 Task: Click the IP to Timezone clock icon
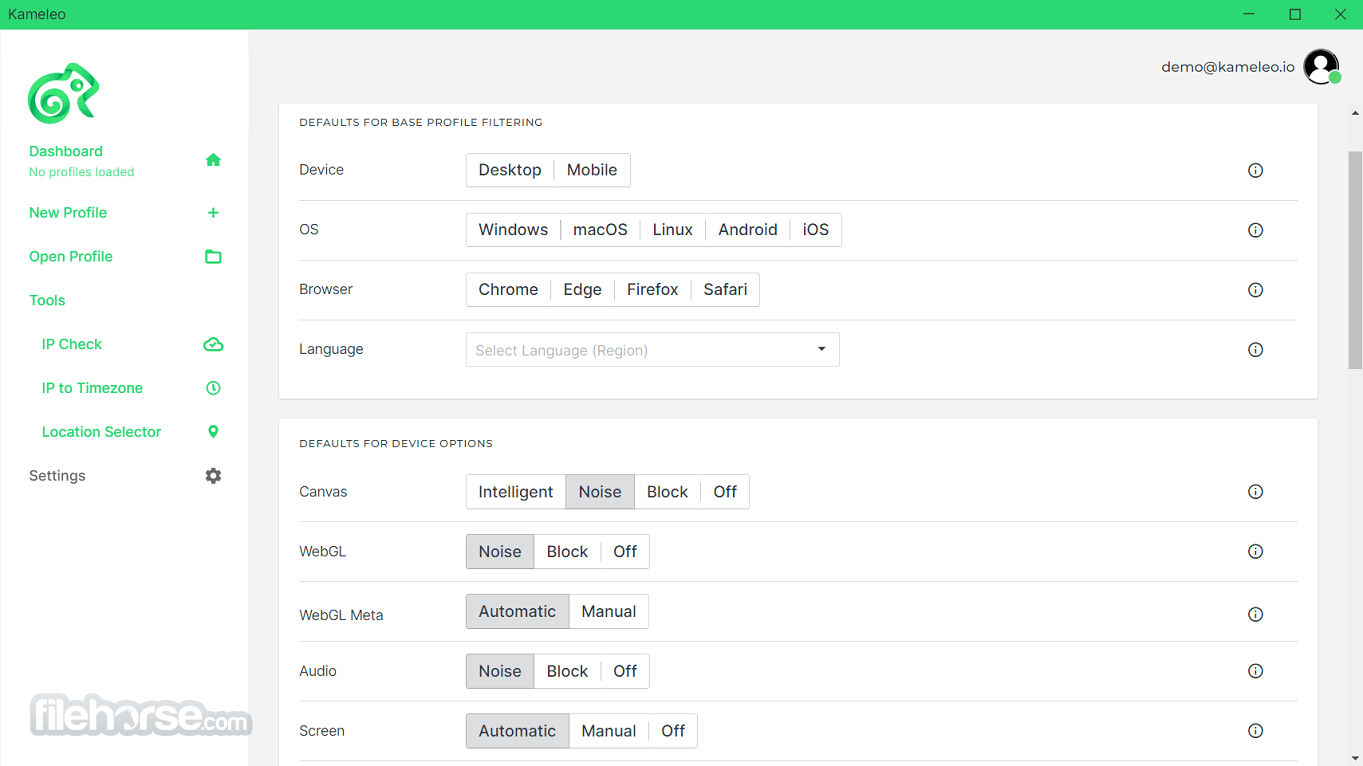(213, 388)
